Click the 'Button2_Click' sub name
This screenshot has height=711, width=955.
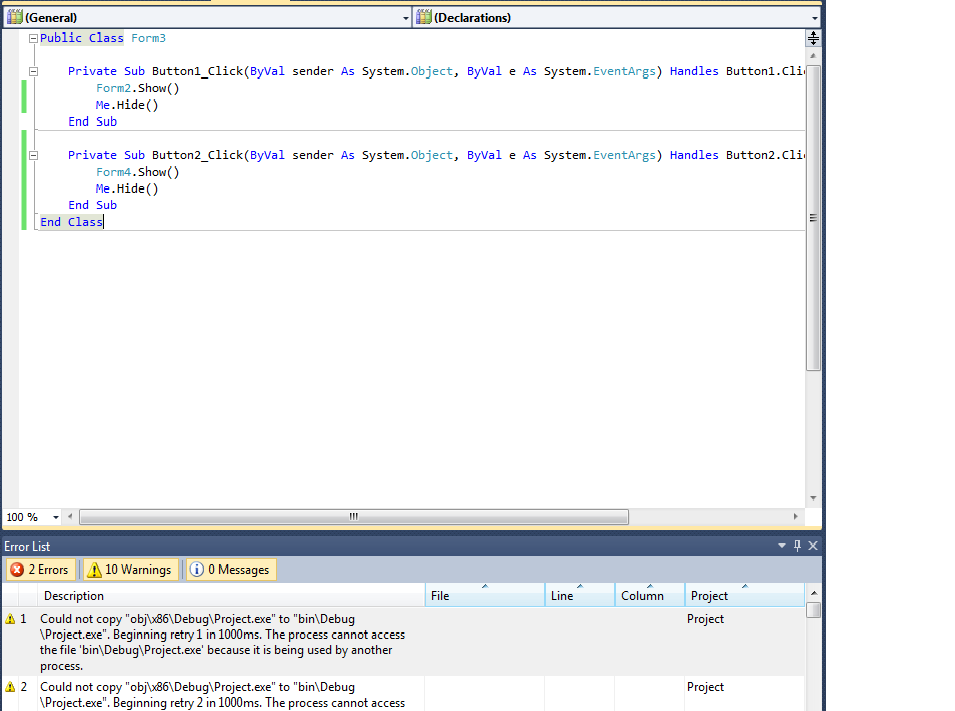197,155
